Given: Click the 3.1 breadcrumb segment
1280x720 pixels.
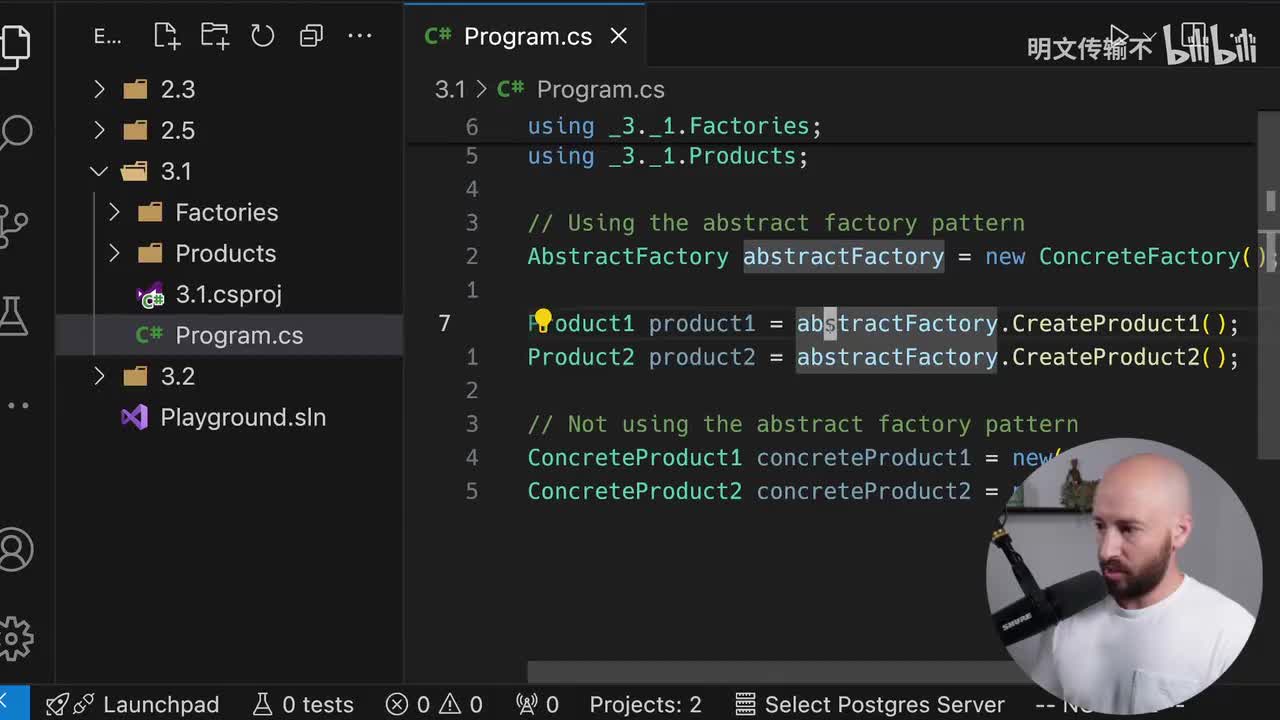Looking at the screenshot, I should (x=450, y=89).
